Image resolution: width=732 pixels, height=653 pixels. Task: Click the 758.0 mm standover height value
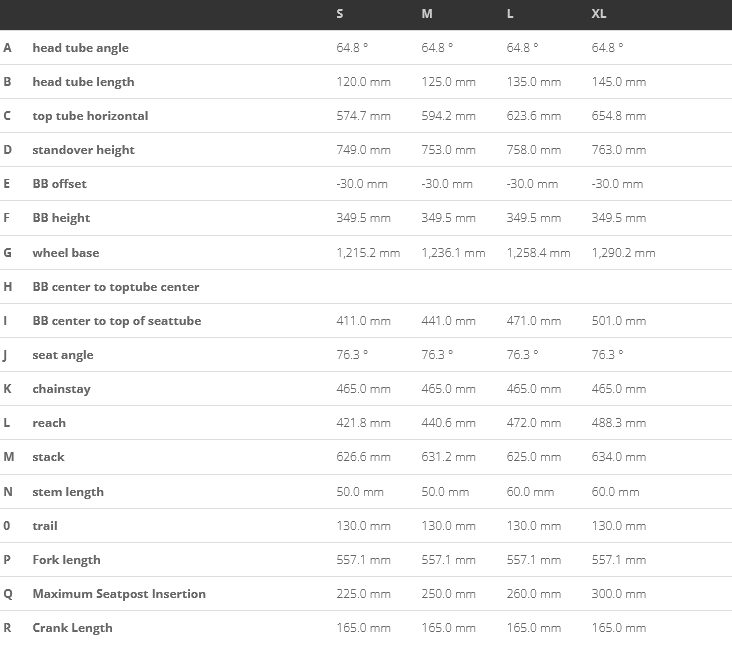coord(533,150)
